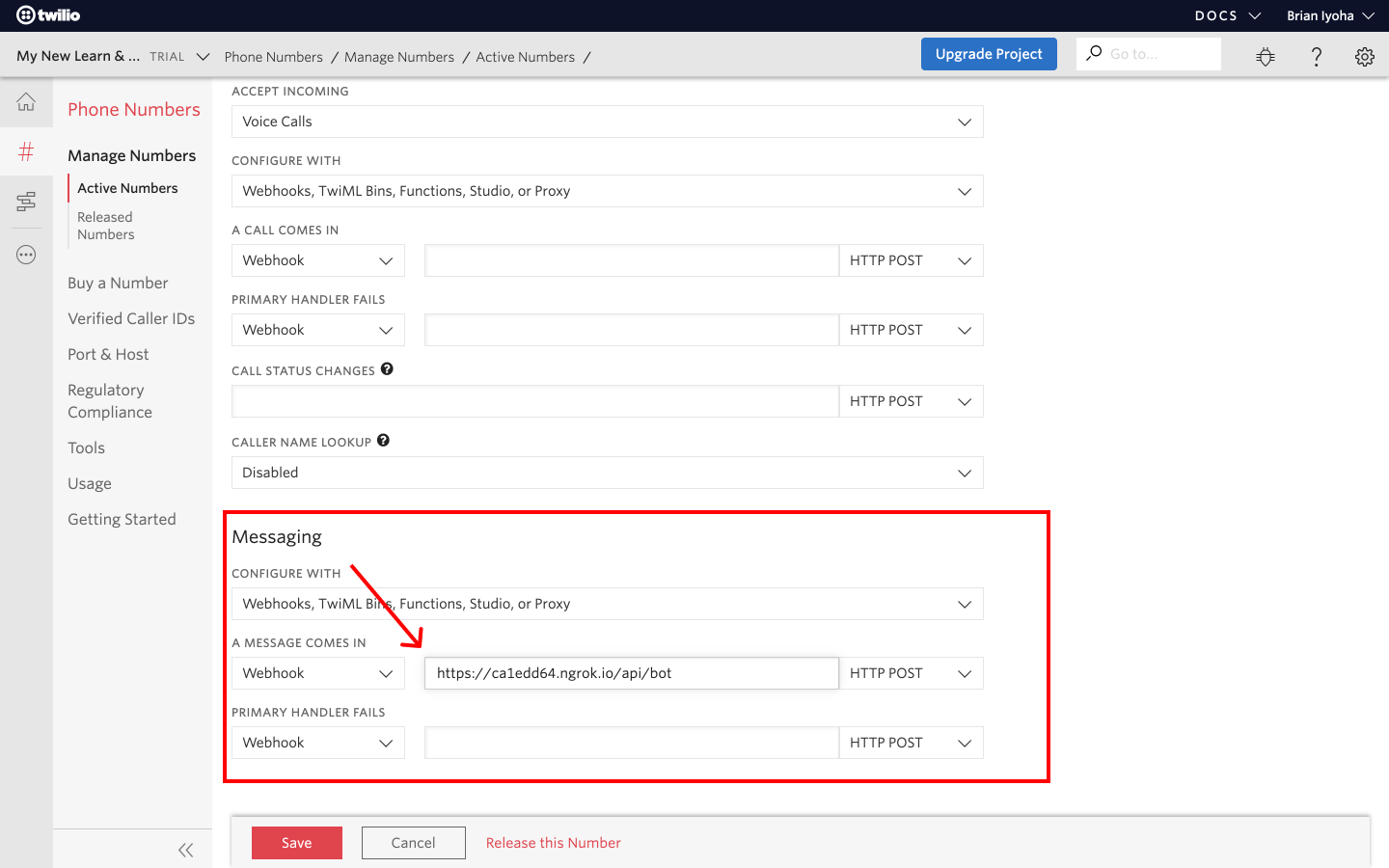Click the A Call Comes In URL field

tap(632, 260)
